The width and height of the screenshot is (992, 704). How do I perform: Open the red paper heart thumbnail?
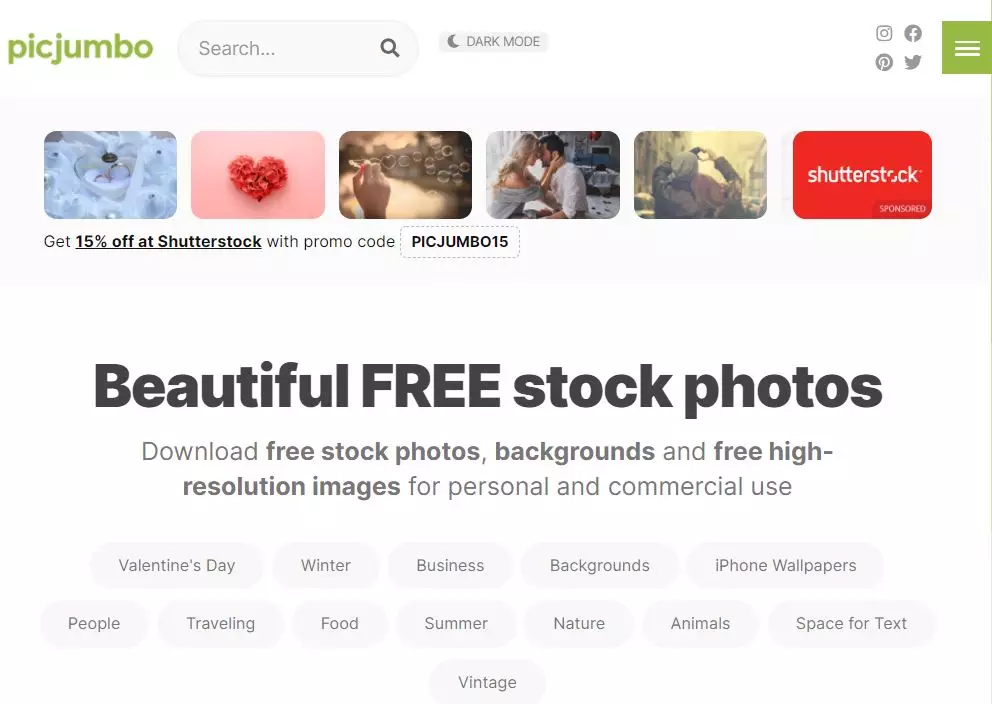pos(258,175)
